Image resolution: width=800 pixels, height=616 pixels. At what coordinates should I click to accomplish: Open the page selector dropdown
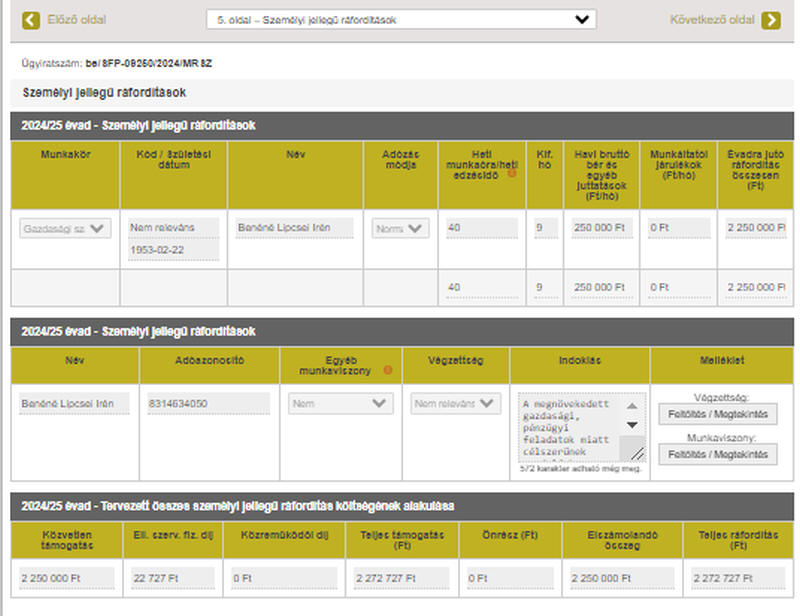pos(400,19)
